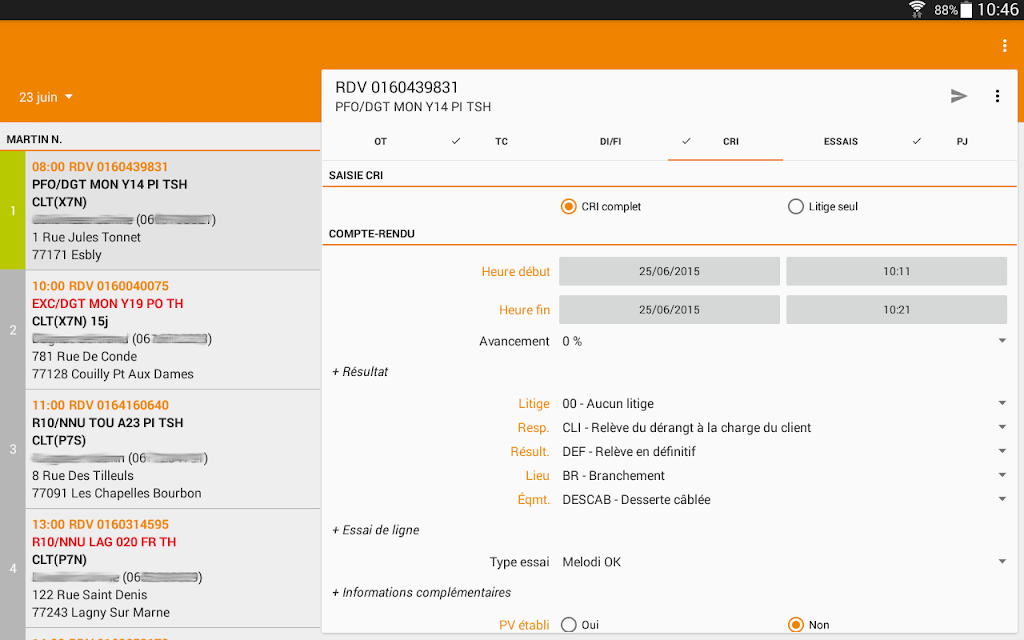Open the 23 juin date dropdown
This screenshot has height=640, width=1024.
[x=46, y=97]
